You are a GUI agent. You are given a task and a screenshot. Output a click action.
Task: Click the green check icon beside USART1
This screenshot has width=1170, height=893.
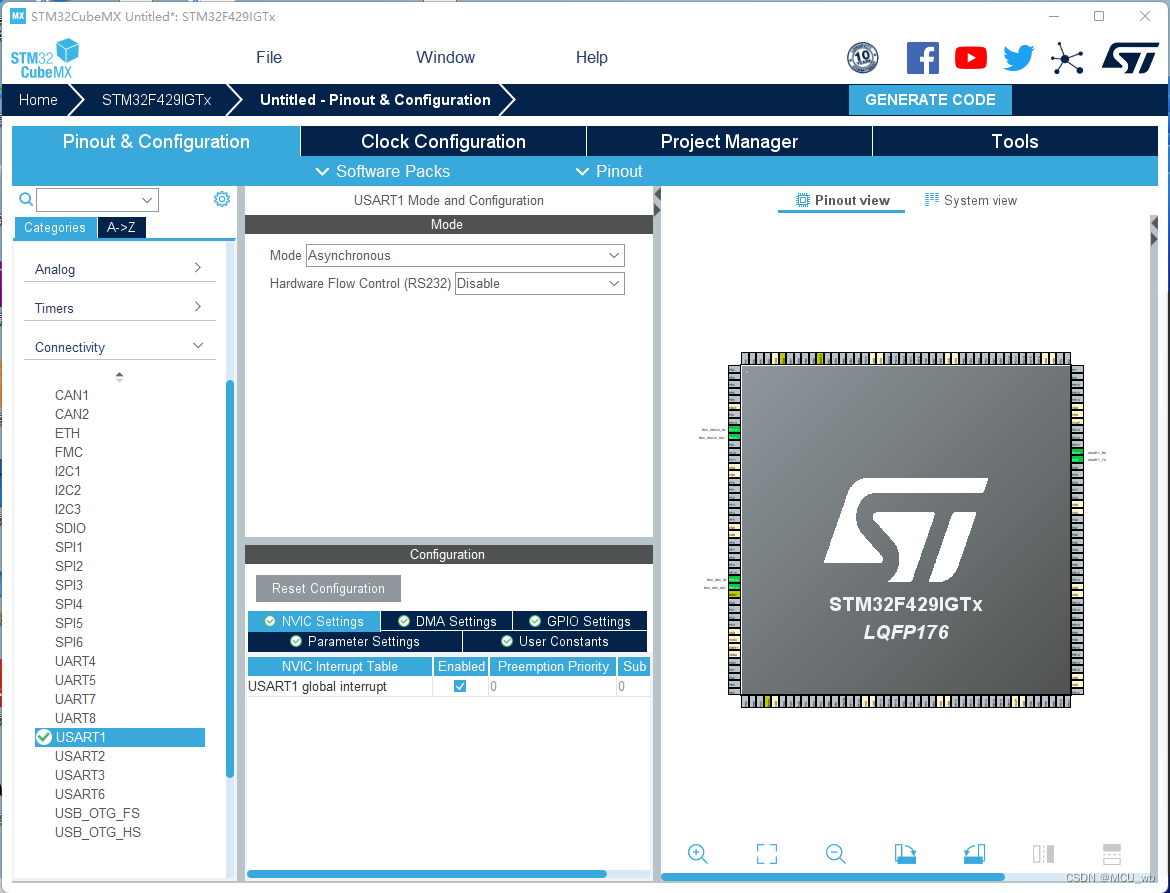(x=44, y=737)
